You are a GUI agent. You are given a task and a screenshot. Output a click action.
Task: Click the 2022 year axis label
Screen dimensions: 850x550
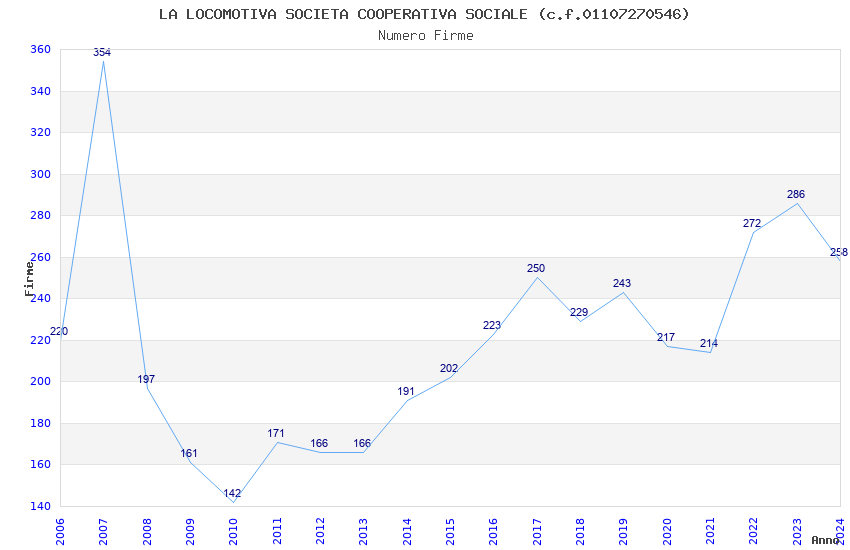pos(754,531)
